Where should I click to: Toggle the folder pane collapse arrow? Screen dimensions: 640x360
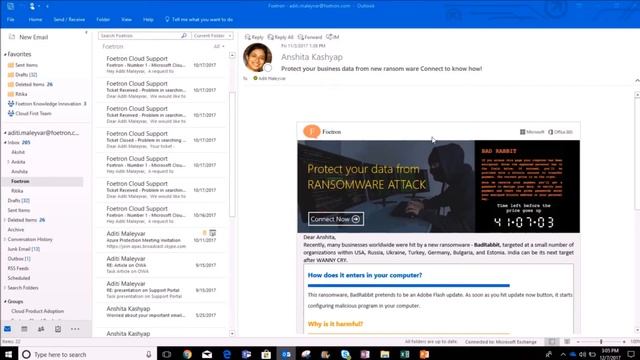pyautogui.click(x=86, y=33)
